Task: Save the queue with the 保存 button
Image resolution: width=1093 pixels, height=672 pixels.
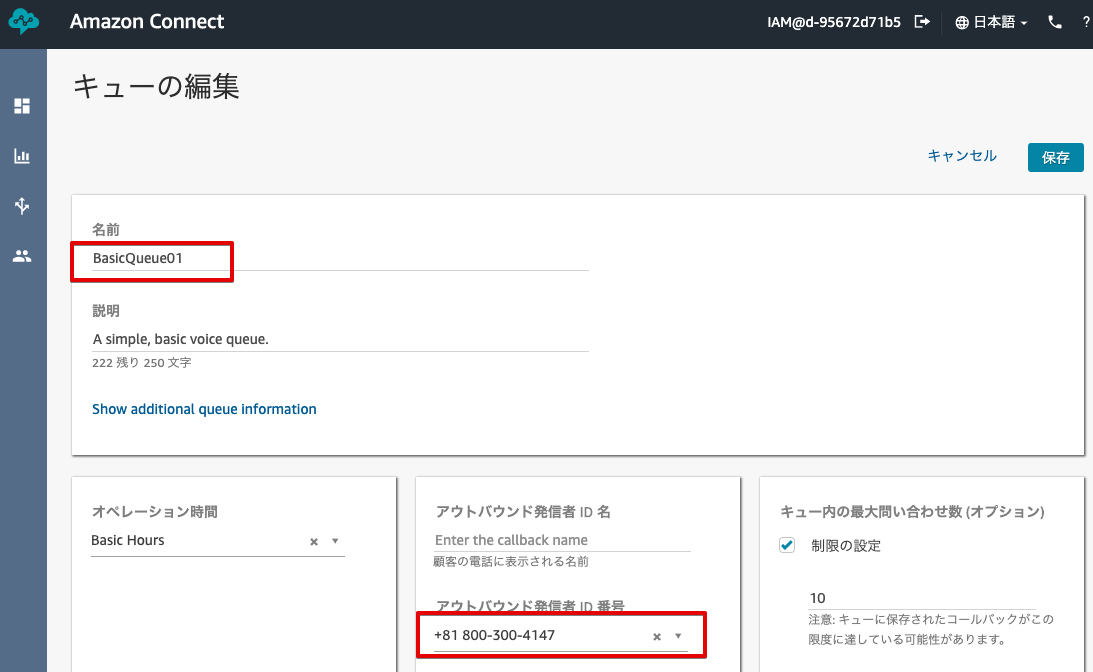Action: pos(1055,157)
